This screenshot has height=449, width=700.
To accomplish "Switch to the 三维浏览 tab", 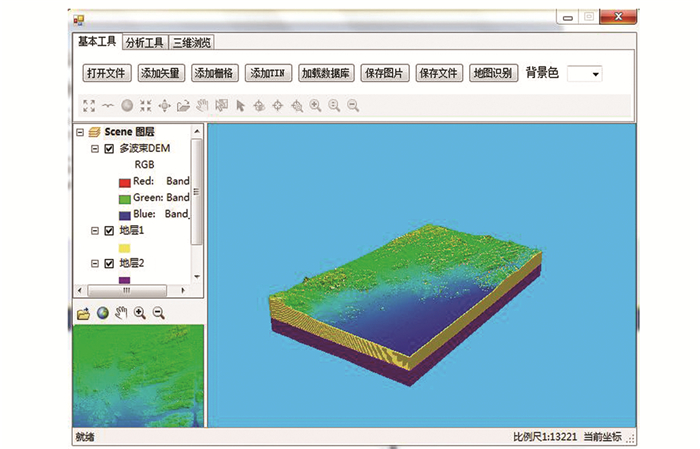I will tap(191, 42).
